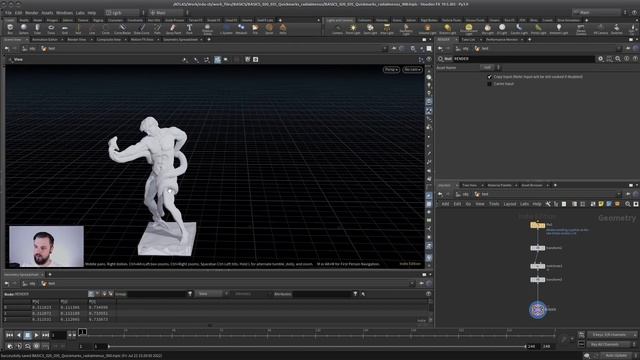The width and height of the screenshot is (640, 360).
Task: Create a Box with the shelf tool
Action: tap(10, 29)
